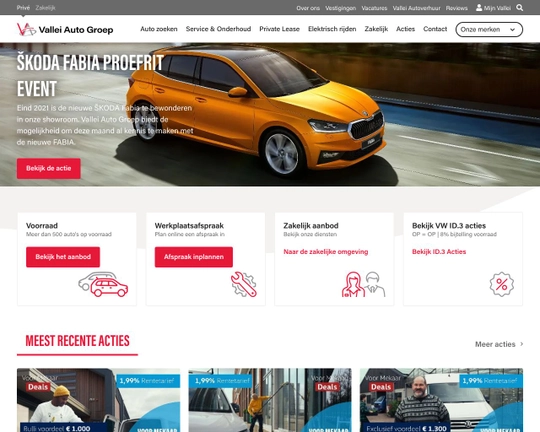Click the Afspraak inplannen button
Viewport: 540px width, 432px height.
pos(194,257)
